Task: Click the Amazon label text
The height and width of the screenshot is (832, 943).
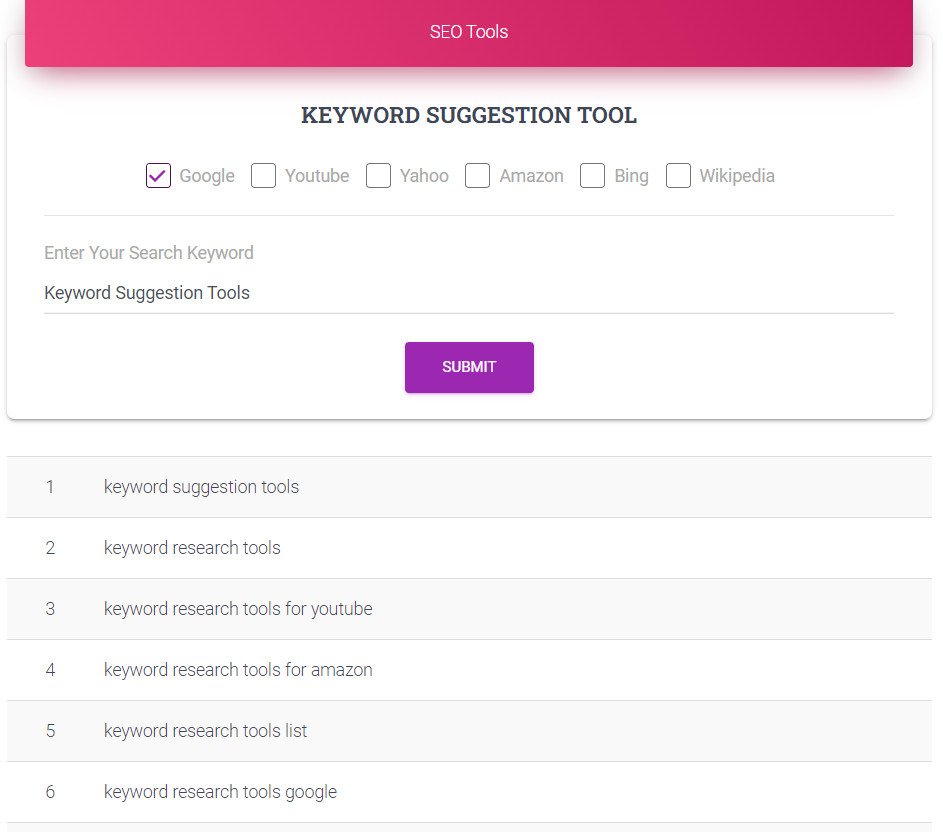Action: (x=531, y=176)
